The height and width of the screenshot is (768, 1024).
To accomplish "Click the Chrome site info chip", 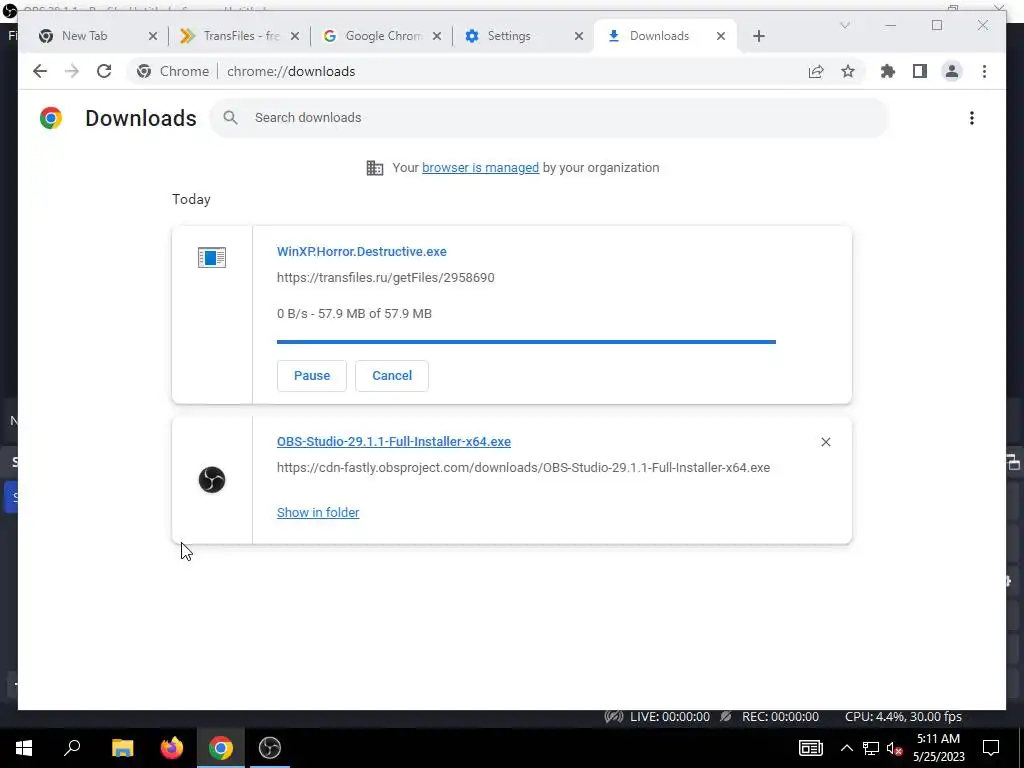I will click(x=172, y=71).
